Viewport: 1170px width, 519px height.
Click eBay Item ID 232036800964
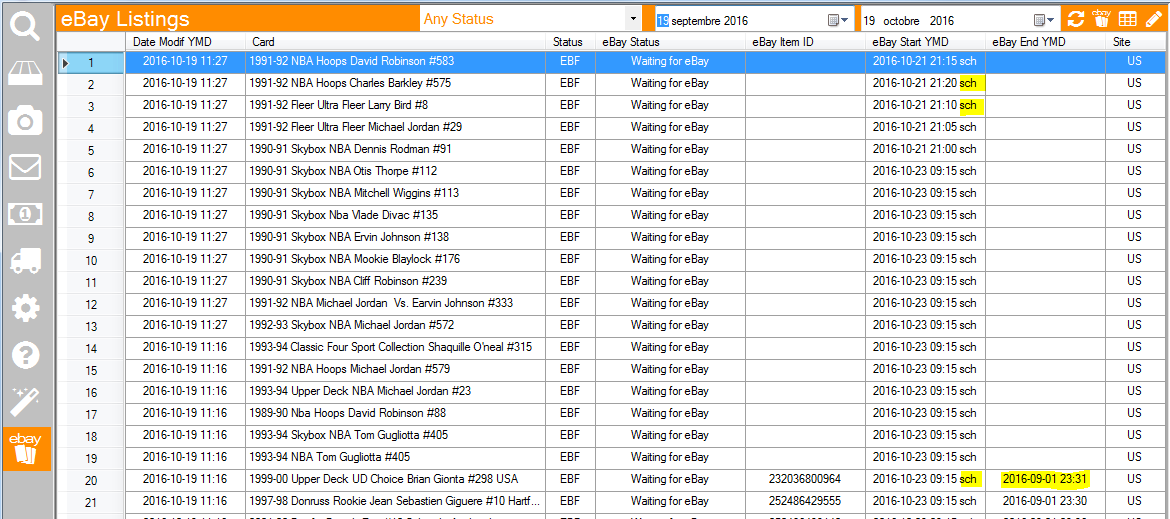[x=804, y=479]
